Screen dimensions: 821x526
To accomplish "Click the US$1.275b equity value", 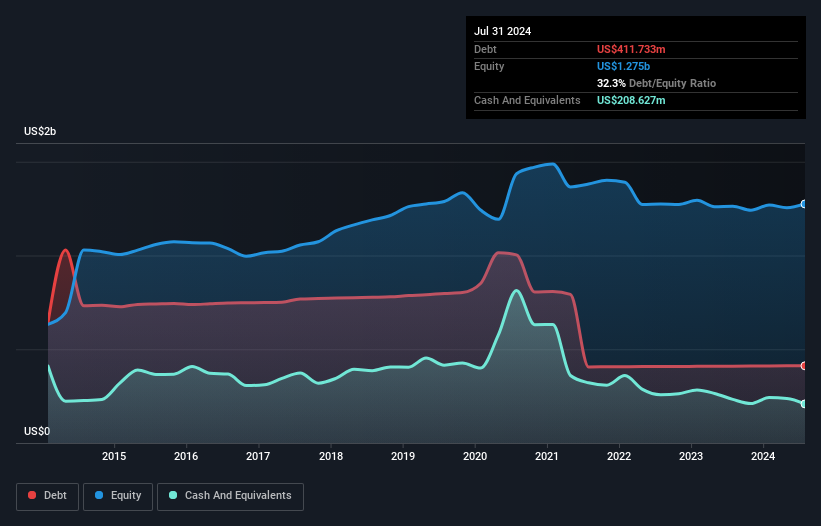I will click(623, 66).
